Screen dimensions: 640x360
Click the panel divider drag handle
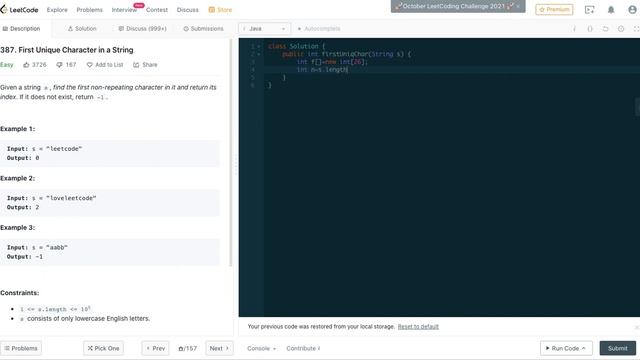236,165
